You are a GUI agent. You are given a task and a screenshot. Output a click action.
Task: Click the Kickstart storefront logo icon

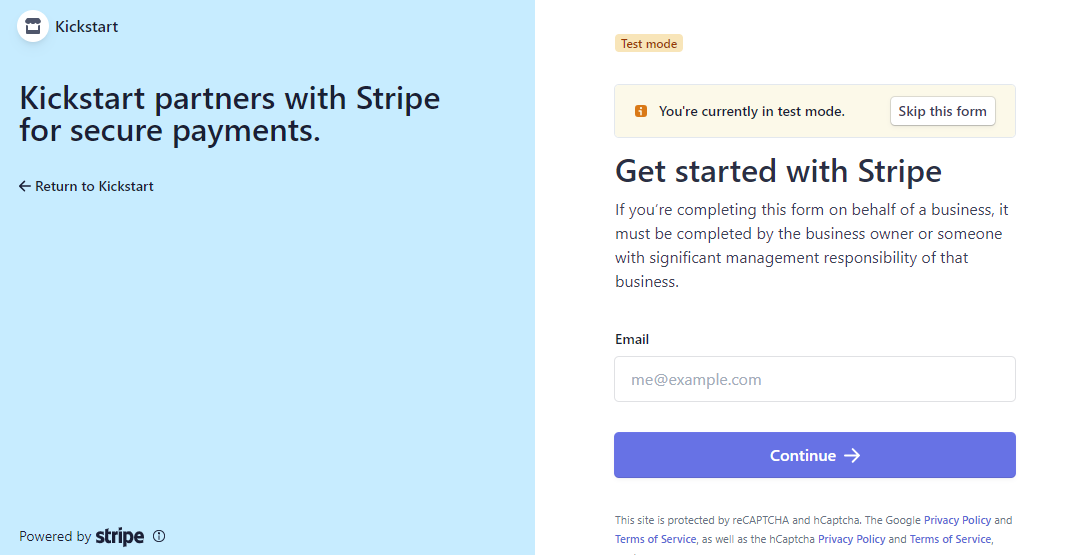point(32,27)
